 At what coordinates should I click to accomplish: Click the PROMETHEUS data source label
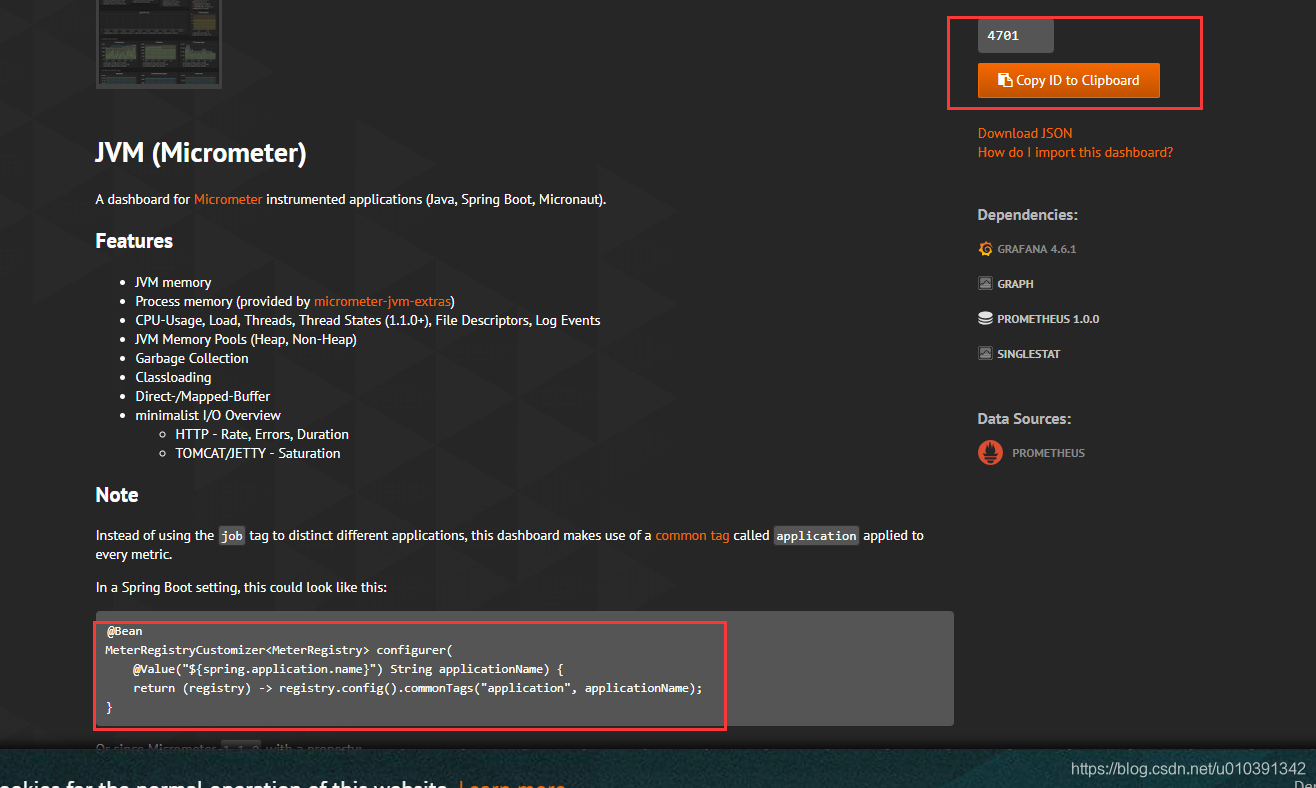[1048, 453]
